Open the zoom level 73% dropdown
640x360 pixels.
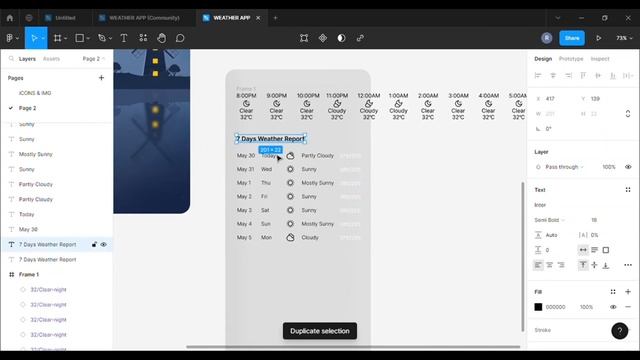point(624,38)
